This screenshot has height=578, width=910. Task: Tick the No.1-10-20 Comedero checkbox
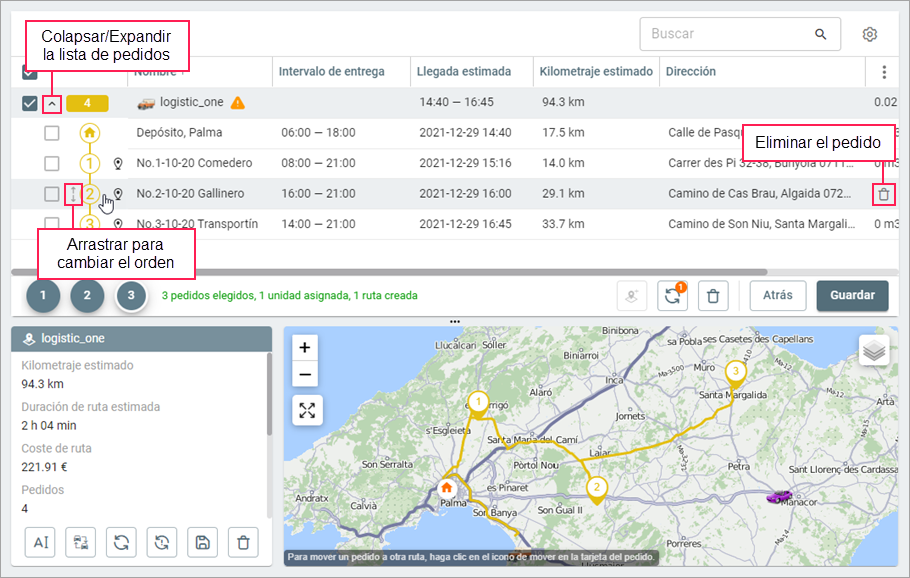pos(52,163)
